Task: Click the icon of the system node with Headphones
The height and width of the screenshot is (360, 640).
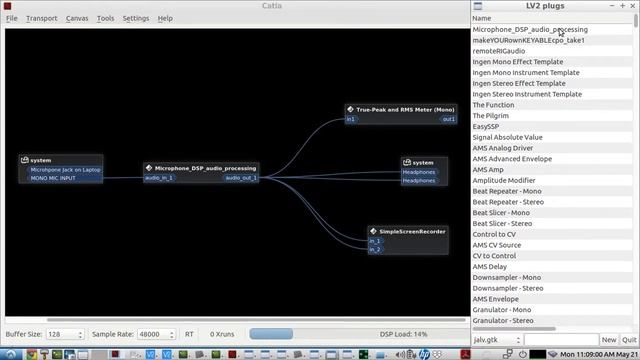Action: (x=407, y=162)
